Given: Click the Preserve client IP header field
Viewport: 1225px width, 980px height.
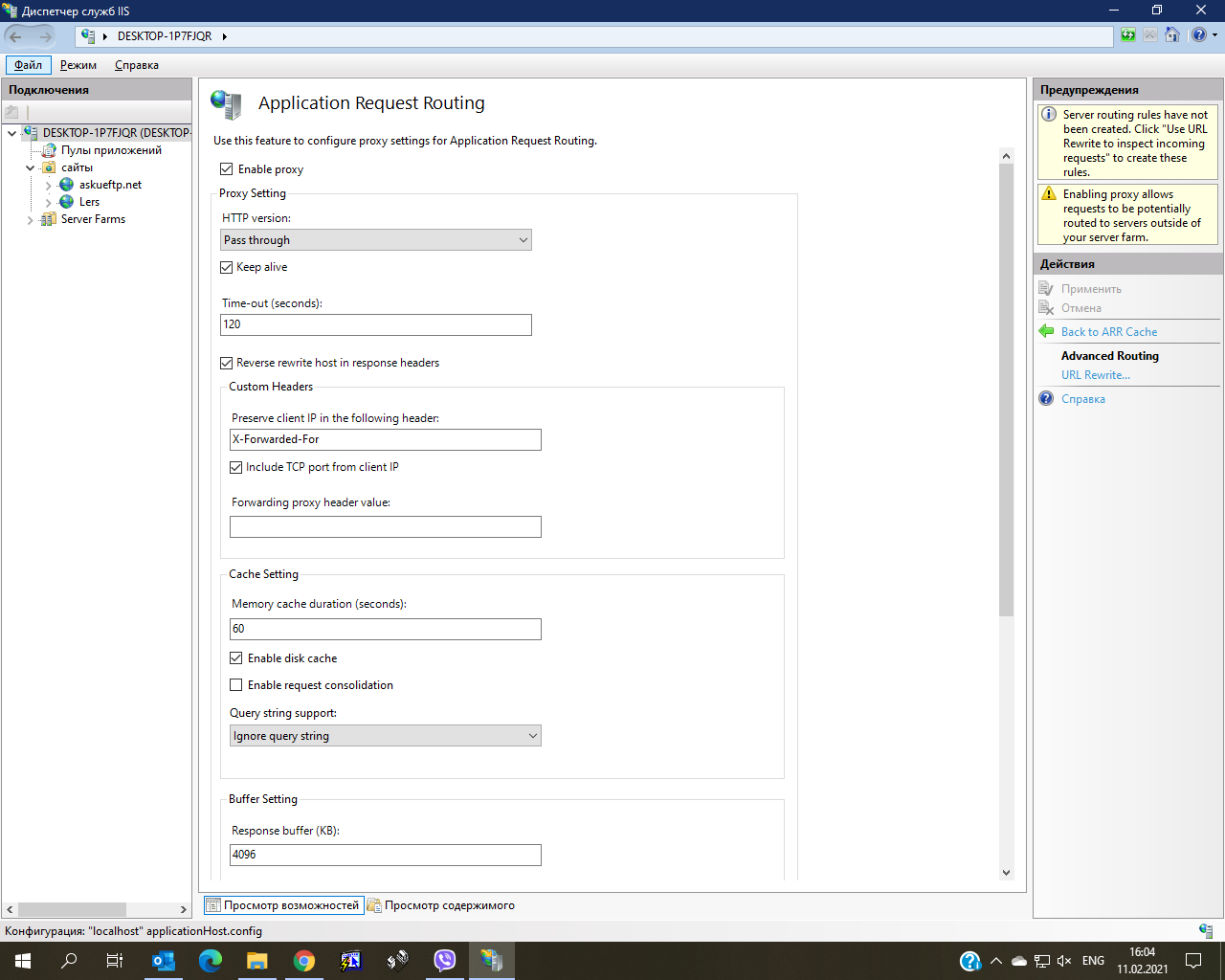Looking at the screenshot, I should (x=386, y=439).
